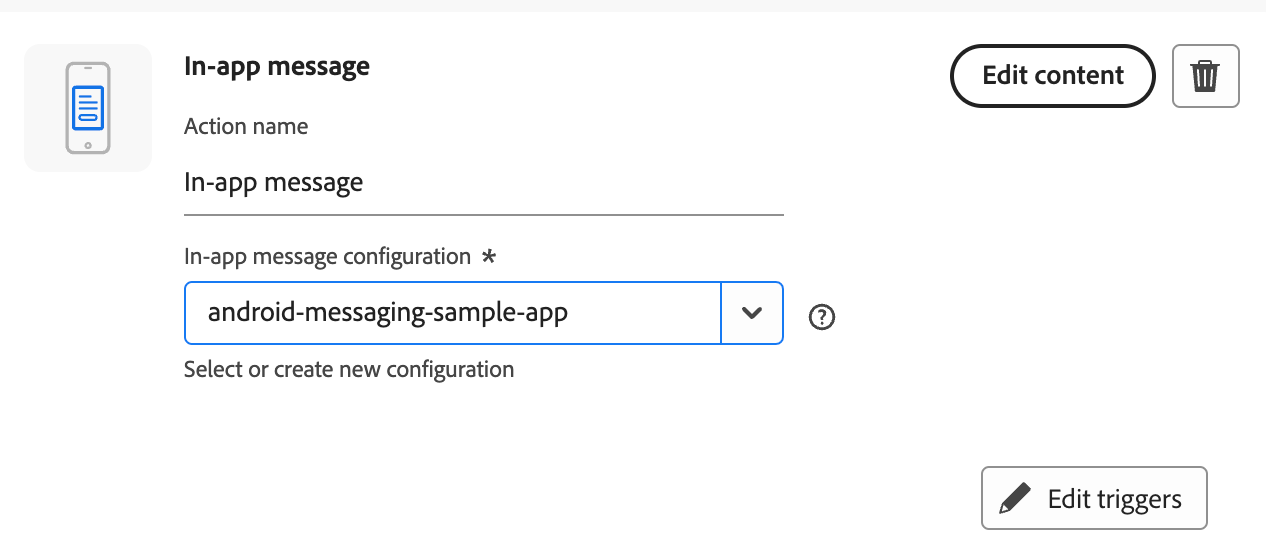Focus the 'In-app message' text in name field

point(274,183)
